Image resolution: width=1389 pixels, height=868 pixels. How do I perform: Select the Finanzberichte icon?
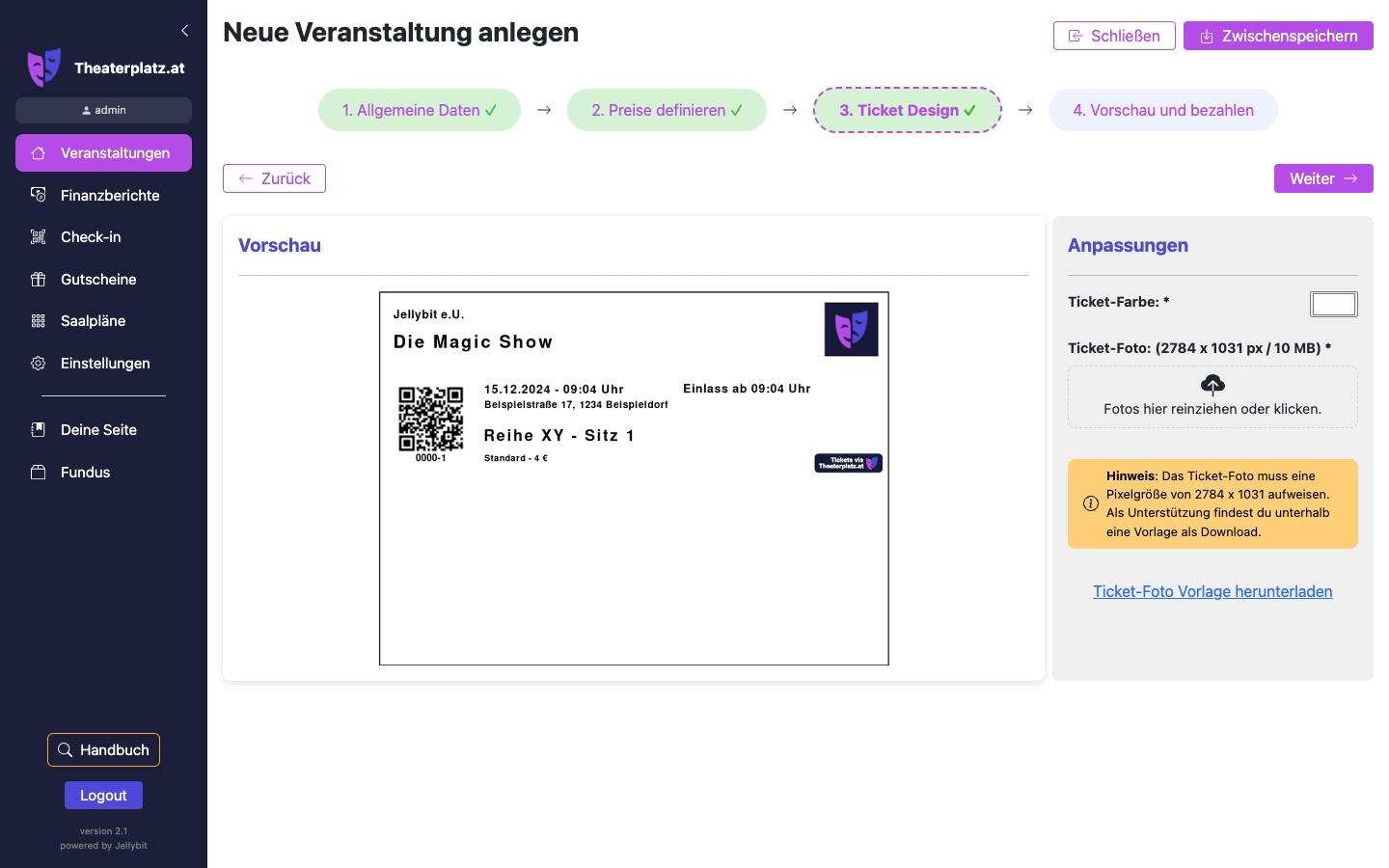coord(39,195)
